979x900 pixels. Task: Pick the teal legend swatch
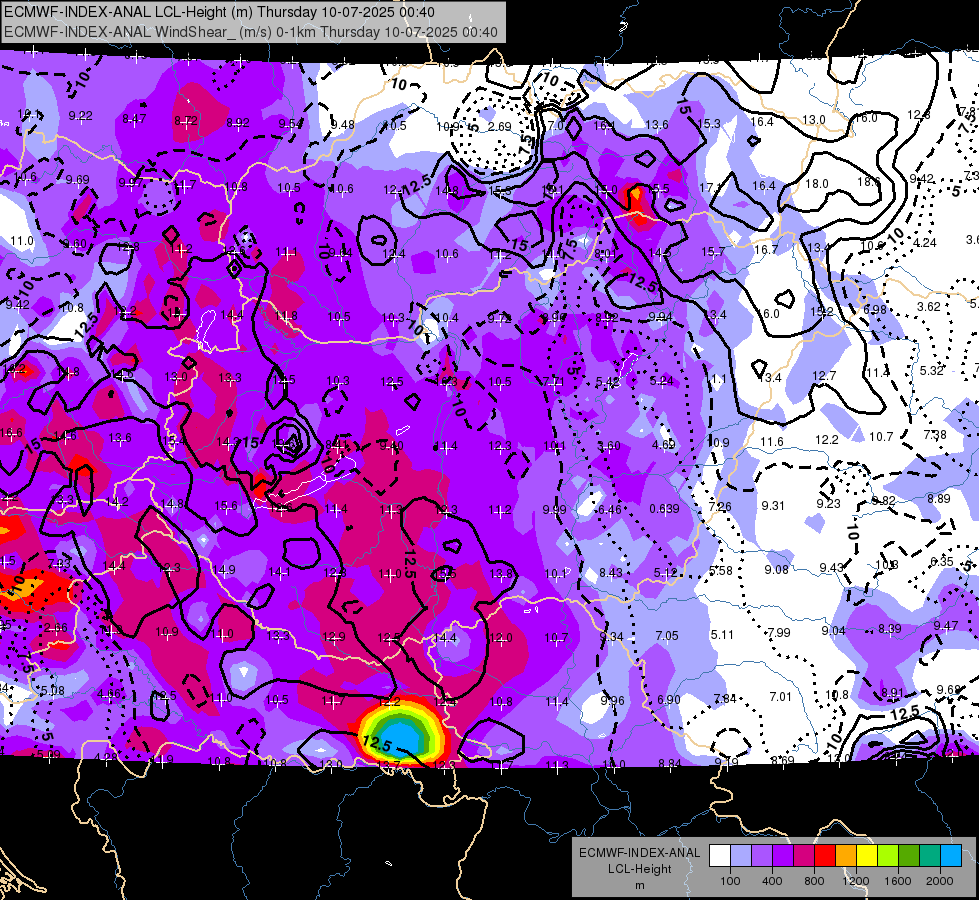click(x=930, y=856)
